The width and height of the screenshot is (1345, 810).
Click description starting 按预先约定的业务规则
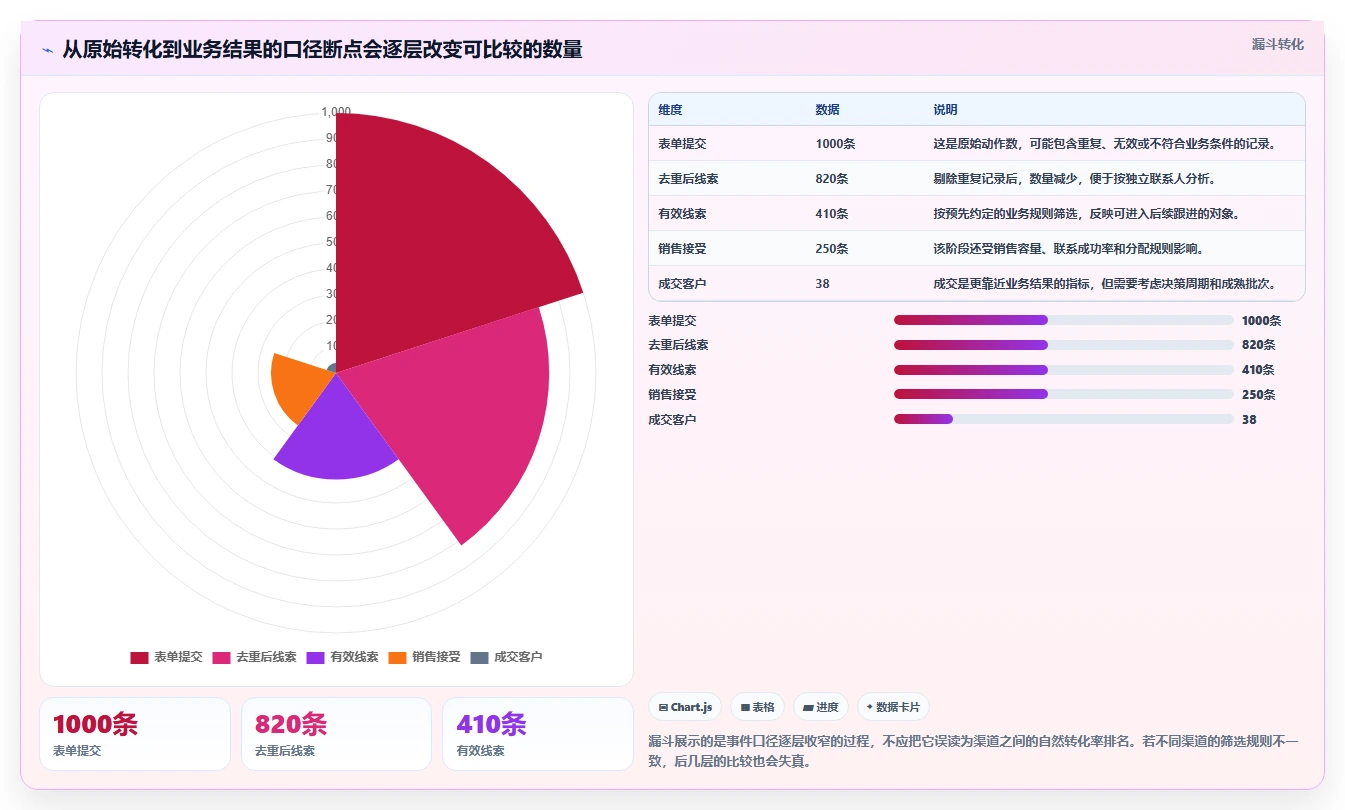point(1086,214)
